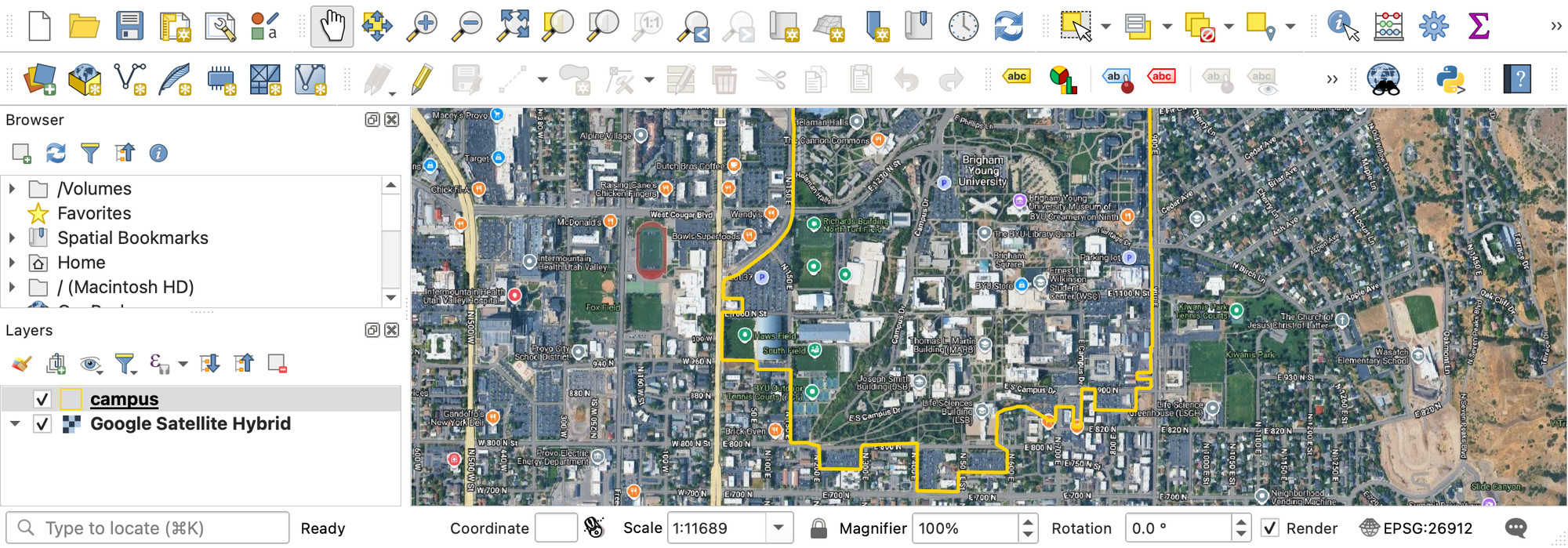This screenshot has height=548, width=1568.
Task: Toggle the Render checkbox in status bar
Action: [1269, 528]
